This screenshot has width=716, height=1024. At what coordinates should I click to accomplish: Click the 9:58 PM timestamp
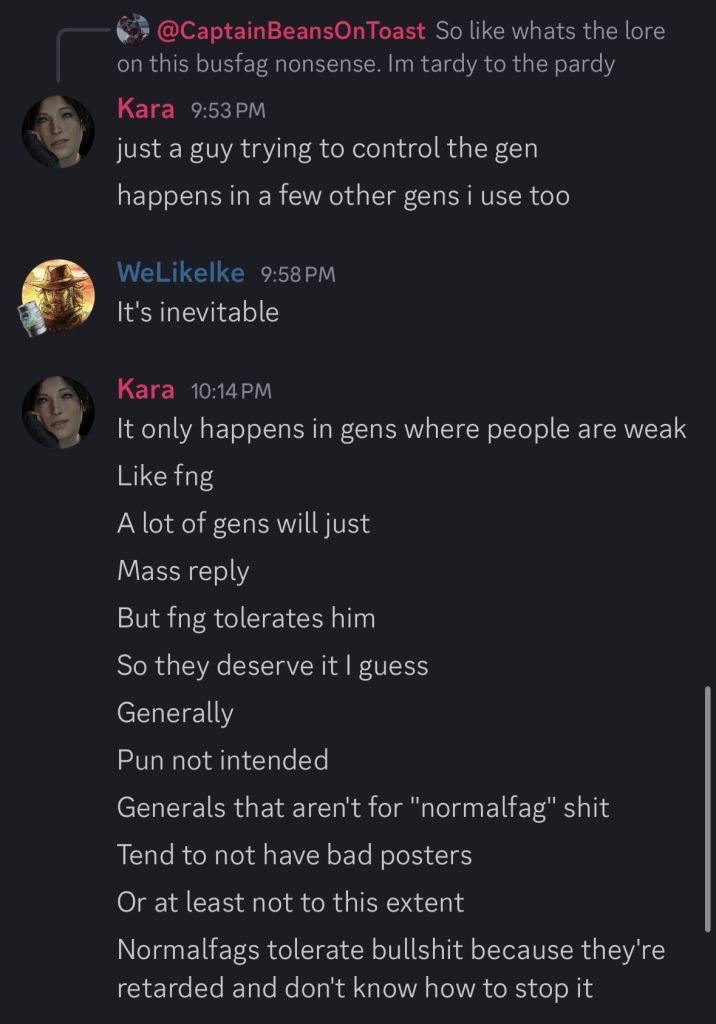(298, 274)
